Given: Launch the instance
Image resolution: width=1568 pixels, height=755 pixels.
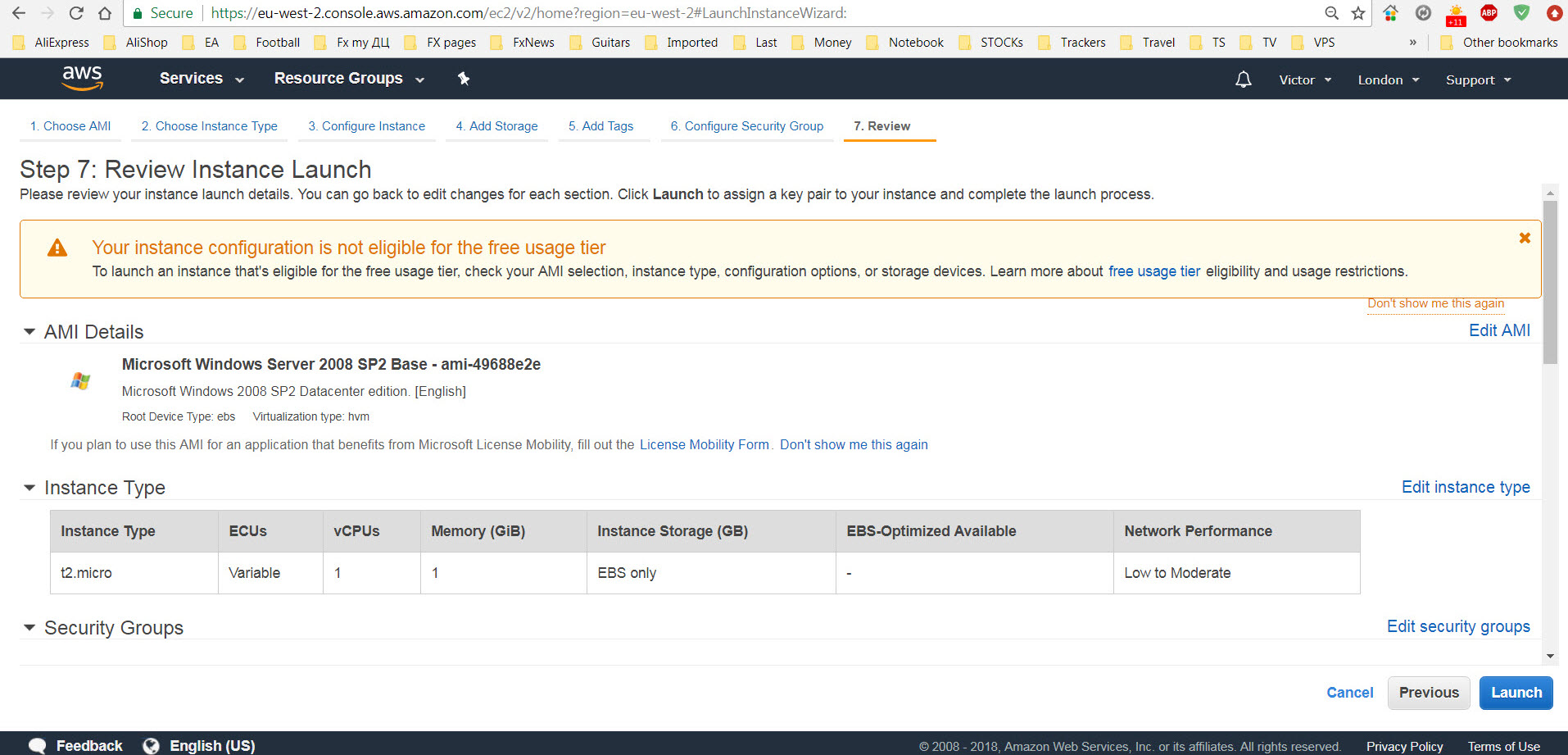Looking at the screenshot, I should point(1516,693).
